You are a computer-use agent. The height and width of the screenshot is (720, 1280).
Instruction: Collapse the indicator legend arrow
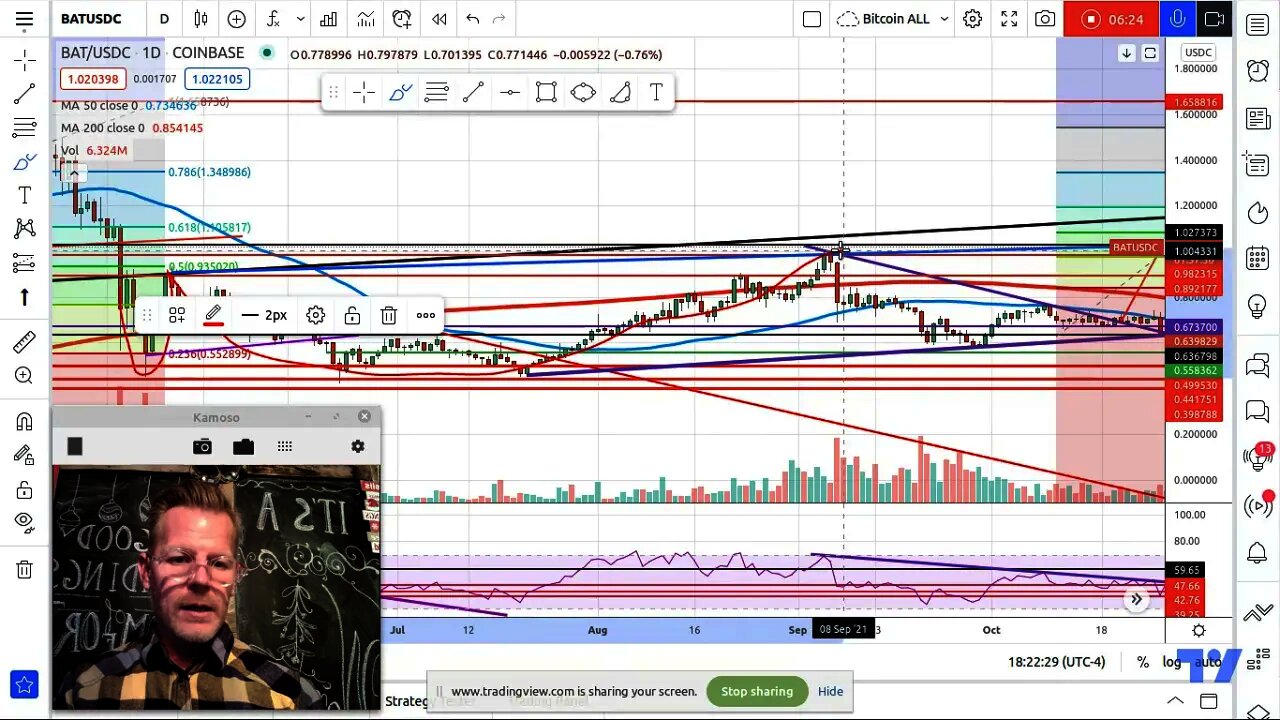point(73,173)
